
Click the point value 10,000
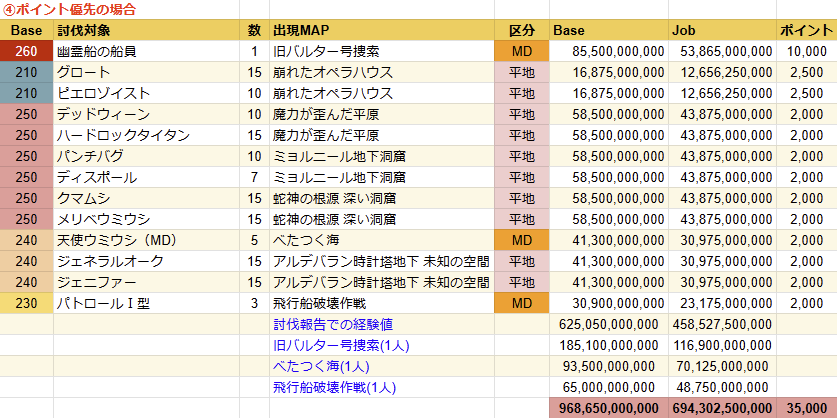click(806, 52)
